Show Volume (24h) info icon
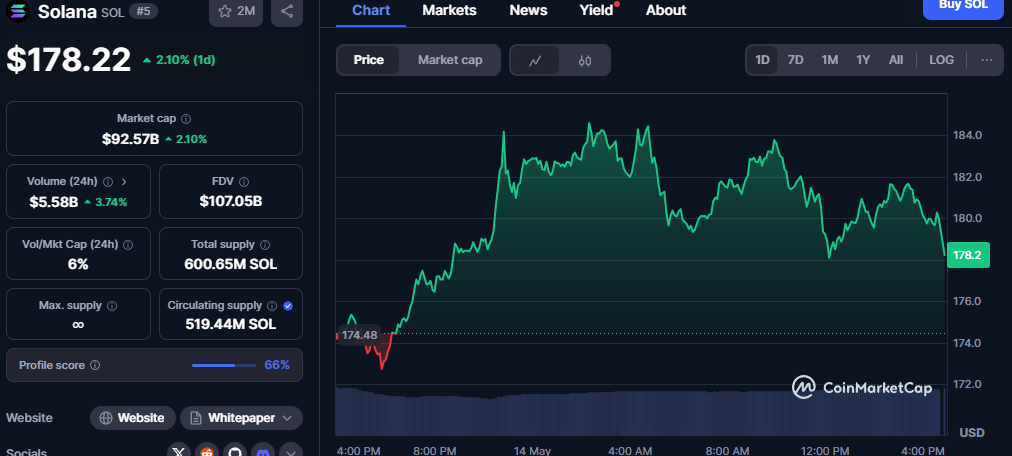This screenshot has width=1012, height=456. (108, 182)
